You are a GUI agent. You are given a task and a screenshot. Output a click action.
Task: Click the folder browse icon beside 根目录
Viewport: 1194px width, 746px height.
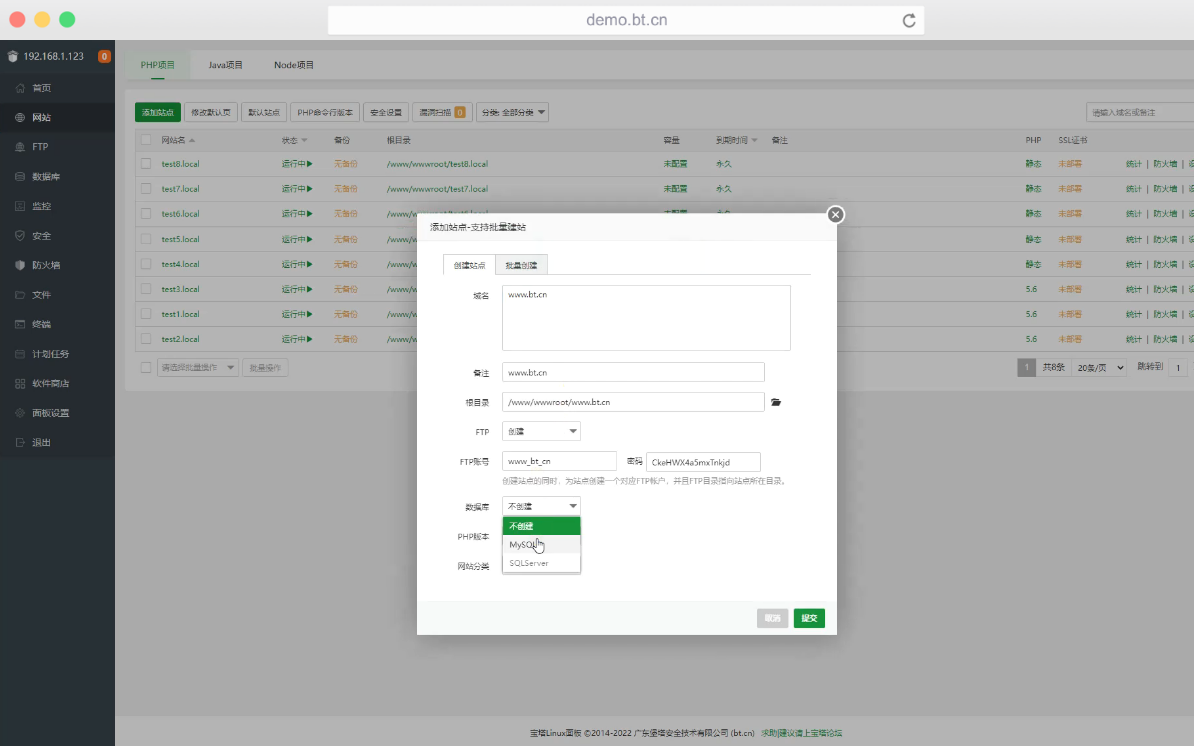[776, 402]
